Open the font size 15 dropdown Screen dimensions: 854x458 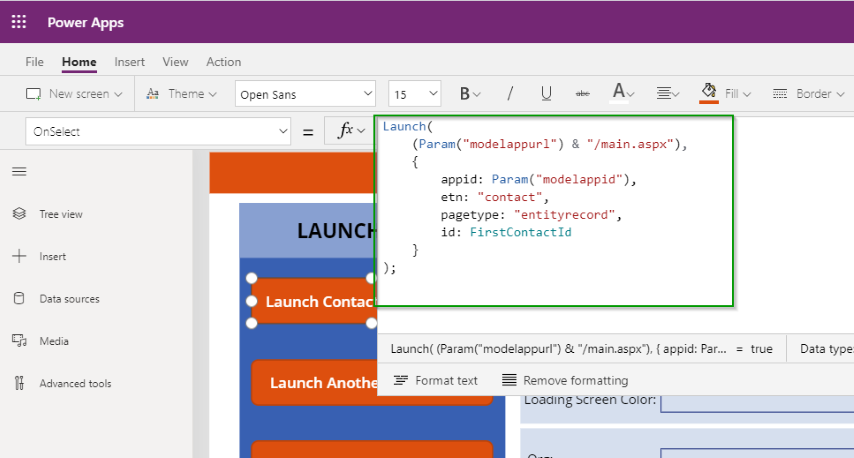coord(414,94)
